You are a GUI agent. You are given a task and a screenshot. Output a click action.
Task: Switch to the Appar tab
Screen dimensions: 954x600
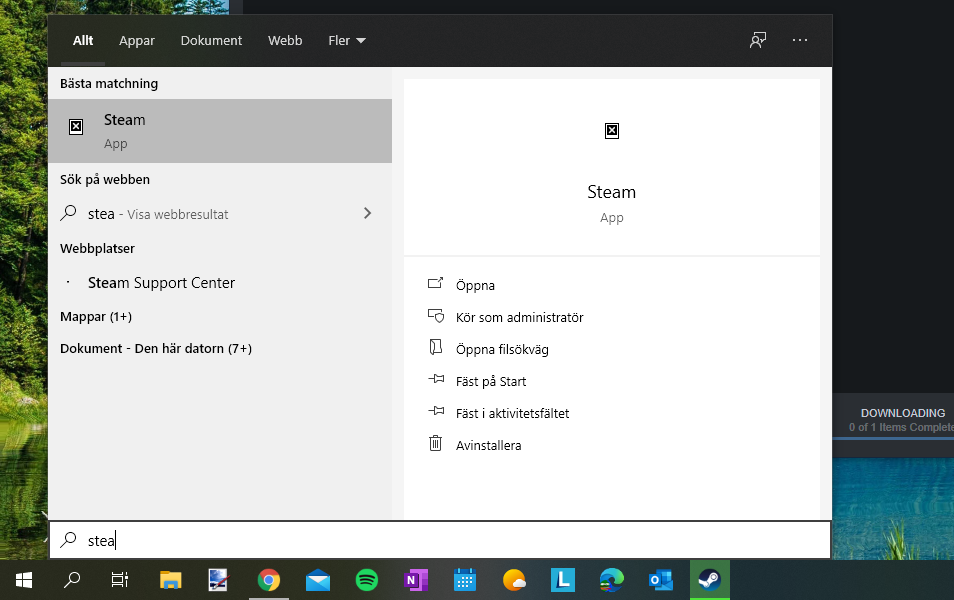[x=137, y=41]
